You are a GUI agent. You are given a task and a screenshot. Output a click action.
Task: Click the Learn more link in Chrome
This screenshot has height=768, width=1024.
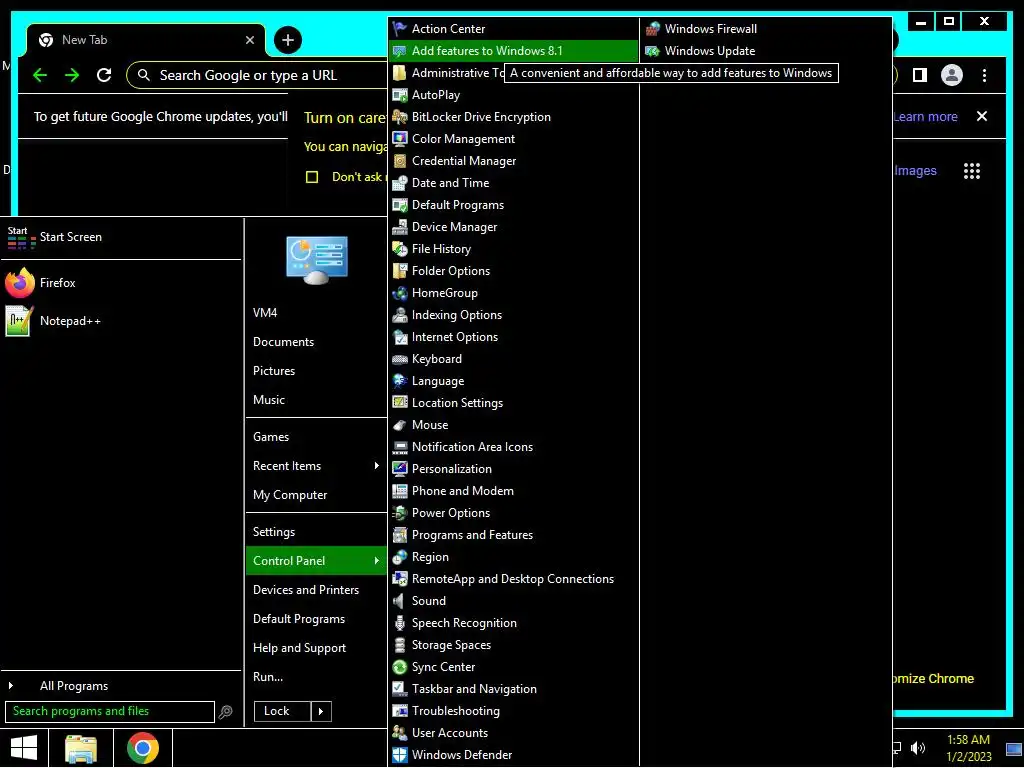coord(925,117)
